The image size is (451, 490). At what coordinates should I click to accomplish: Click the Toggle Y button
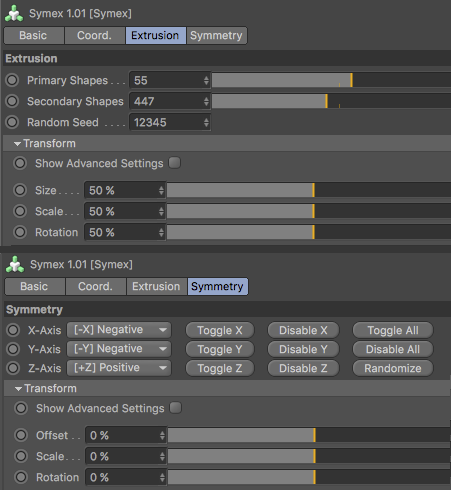(x=220, y=349)
